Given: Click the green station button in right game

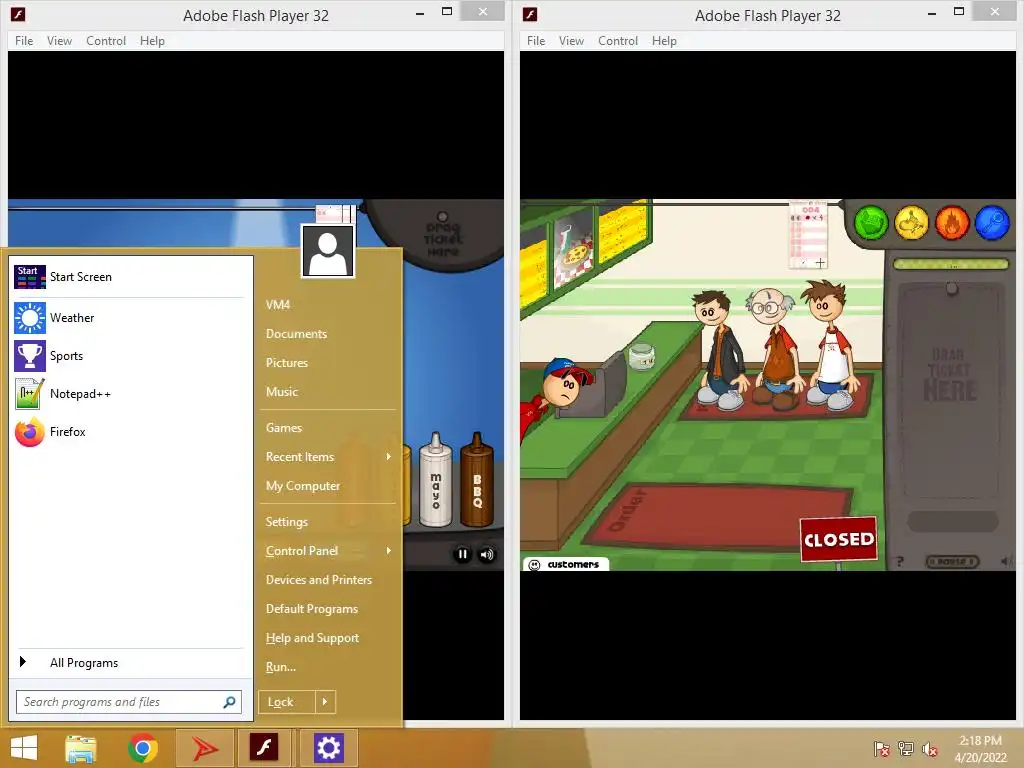Looking at the screenshot, I should point(871,222).
